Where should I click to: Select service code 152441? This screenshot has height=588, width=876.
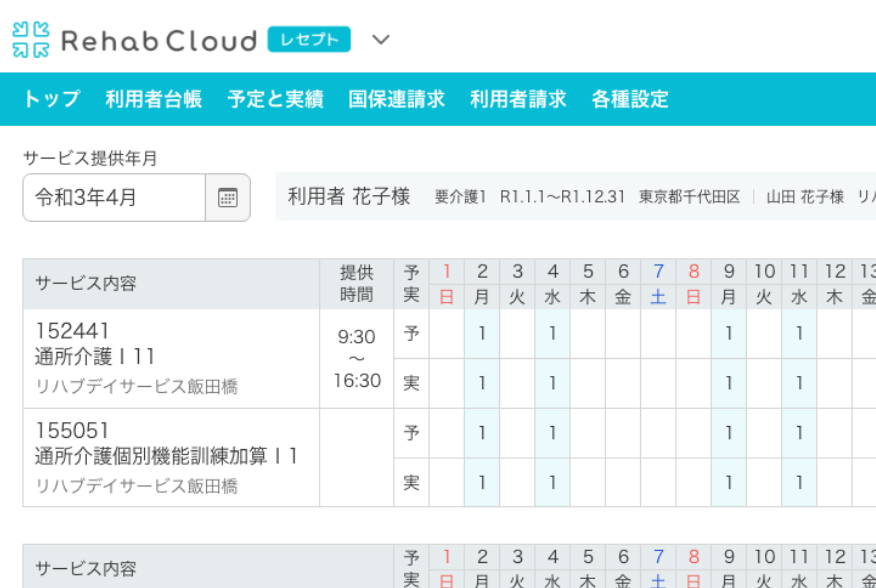point(72,331)
